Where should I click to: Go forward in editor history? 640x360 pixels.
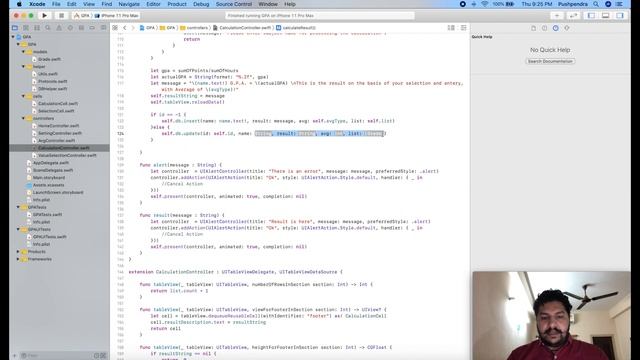pyautogui.click(x=133, y=28)
